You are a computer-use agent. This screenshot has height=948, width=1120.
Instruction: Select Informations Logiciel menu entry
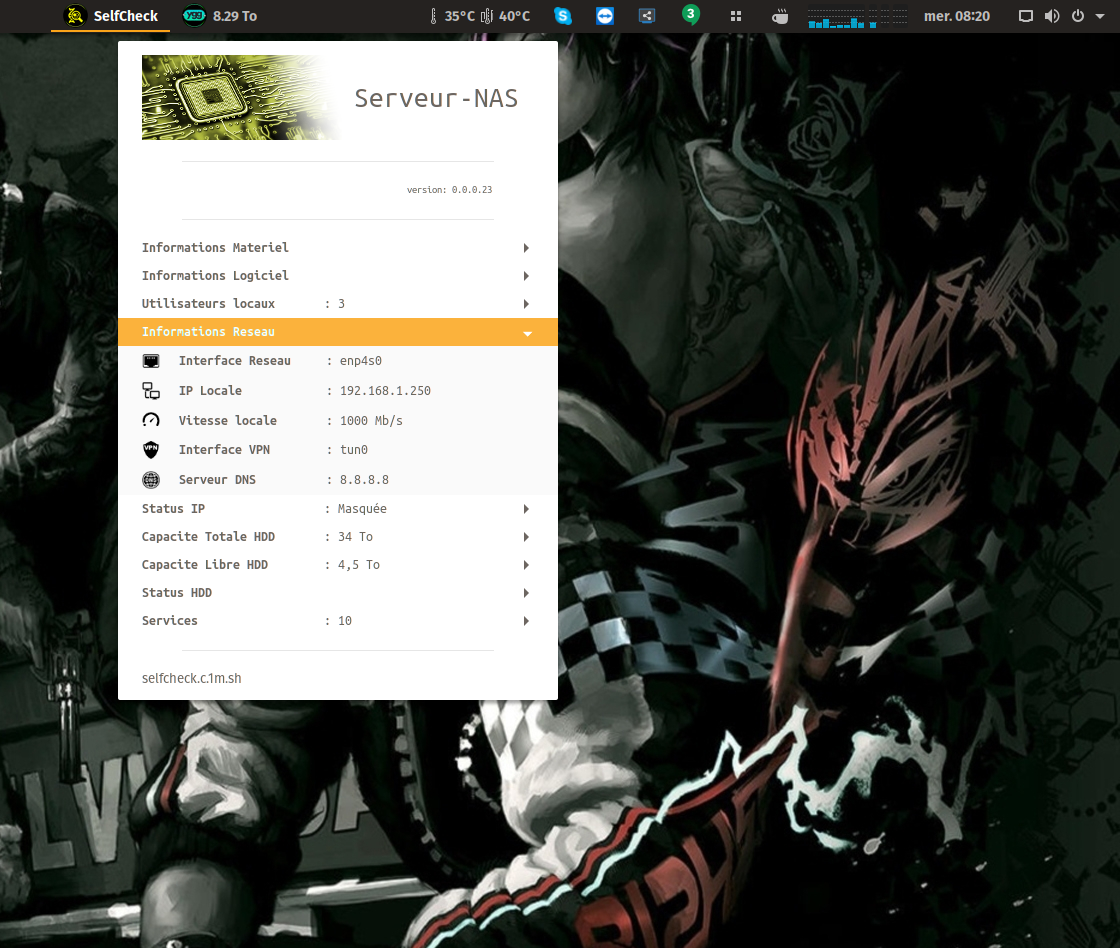pyautogui.click(x=338, y=276)
